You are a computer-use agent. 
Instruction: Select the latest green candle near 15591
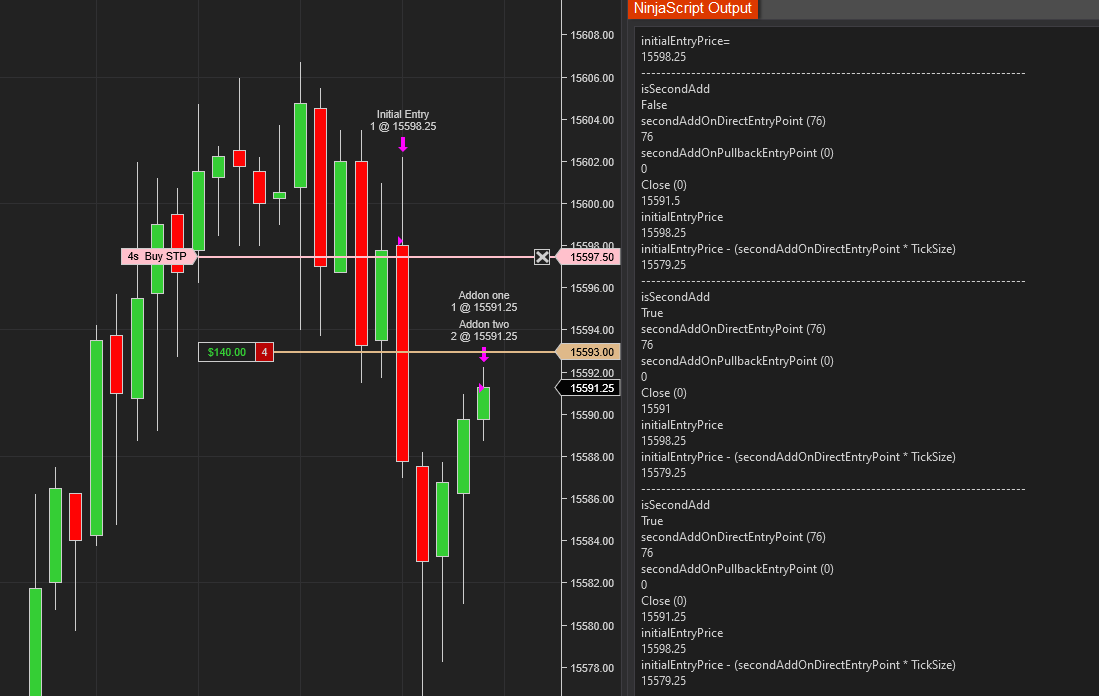pos(484,403)
